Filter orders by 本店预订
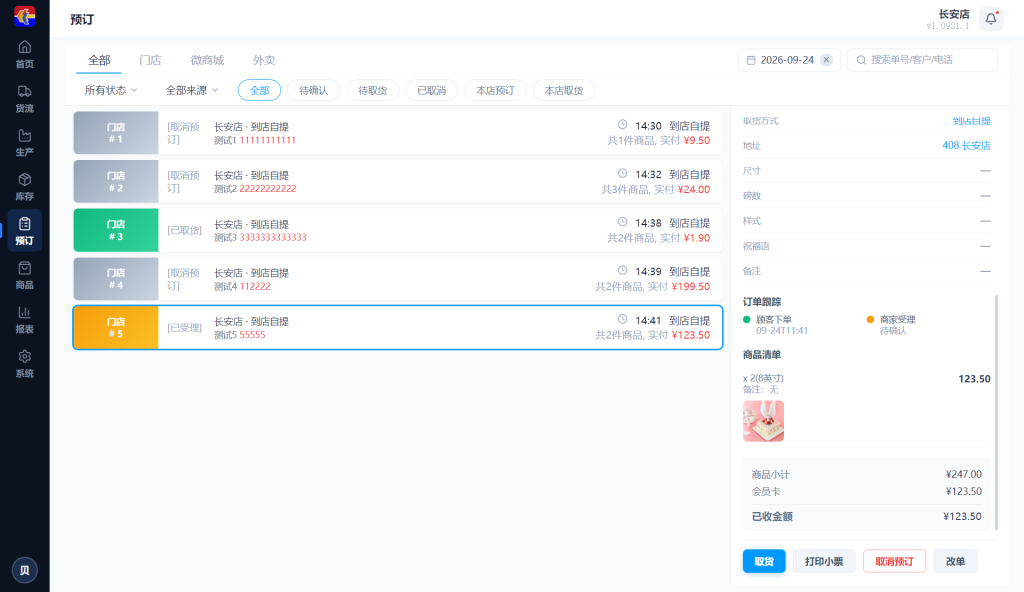 click(495, 90)
